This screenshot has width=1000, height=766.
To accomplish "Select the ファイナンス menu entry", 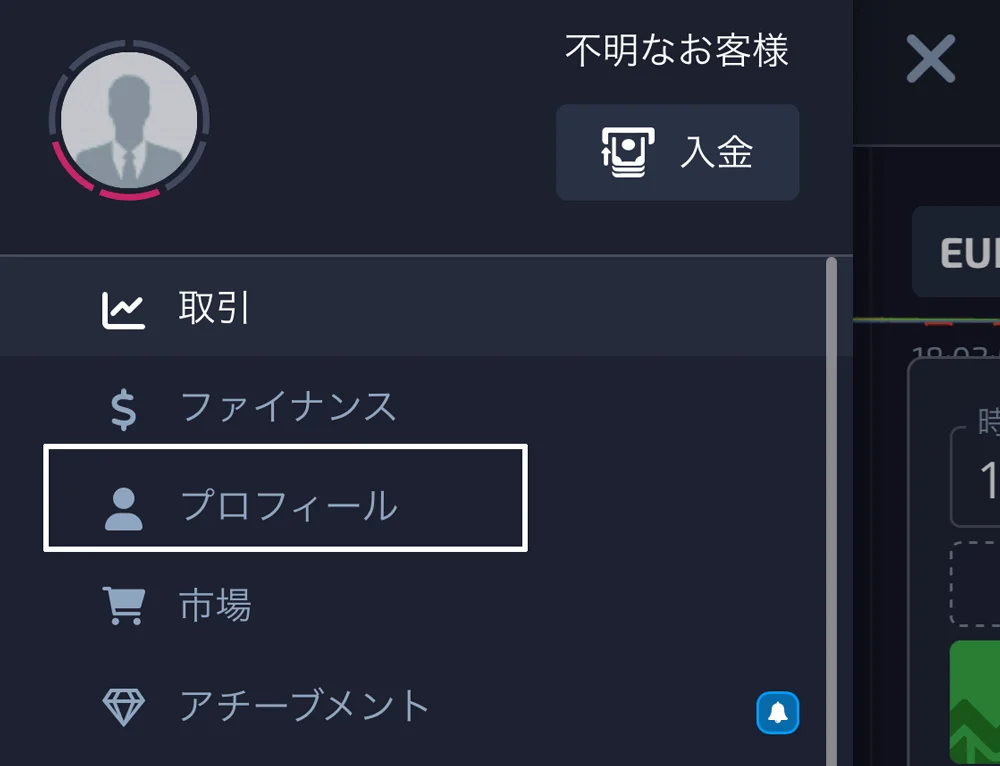I will click(286, 407).
